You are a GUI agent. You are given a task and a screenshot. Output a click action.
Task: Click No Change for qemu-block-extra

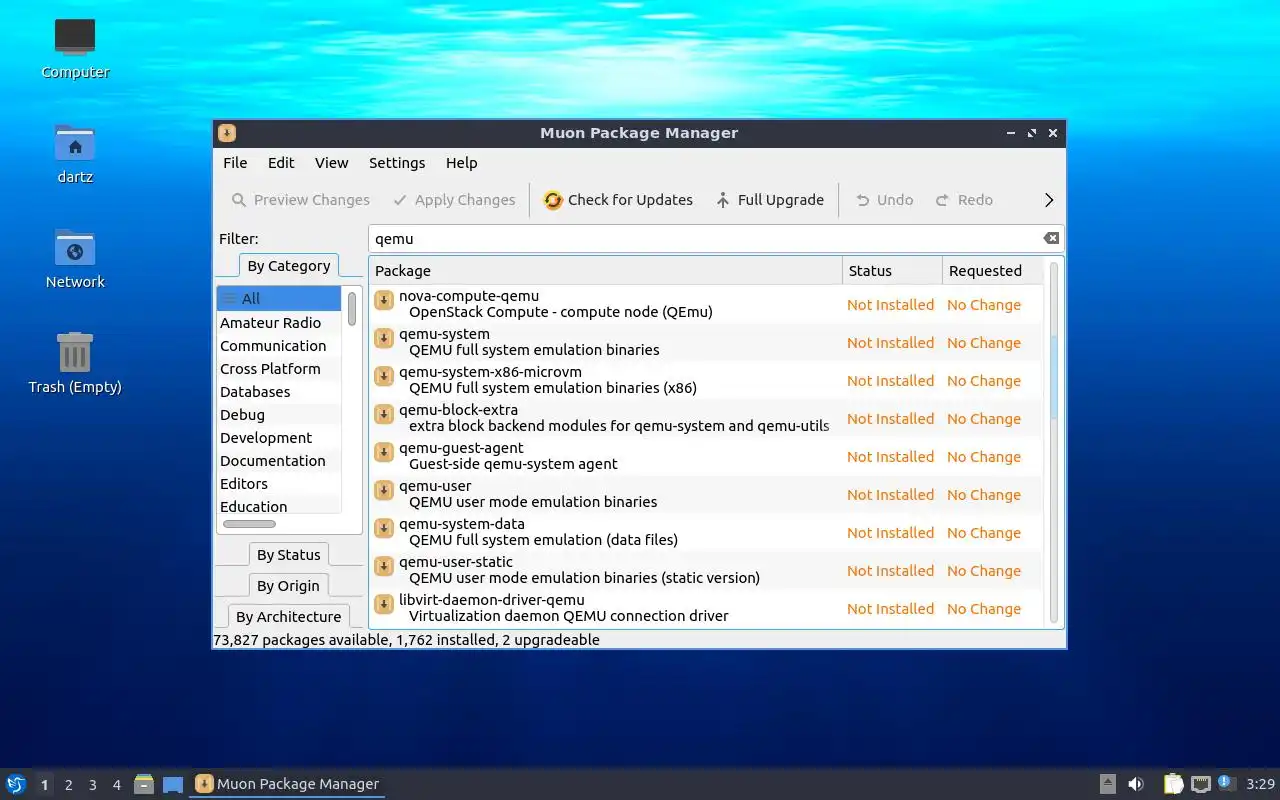[x=984, y=419]
